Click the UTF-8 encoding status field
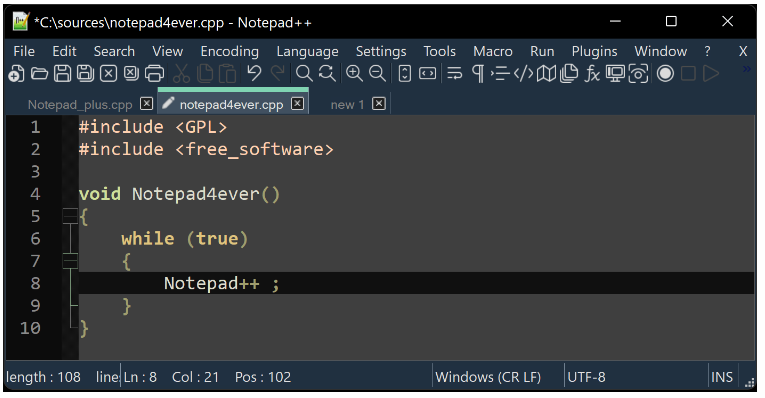The width and height of the screenshot is (765, 398). pos(586,377)
